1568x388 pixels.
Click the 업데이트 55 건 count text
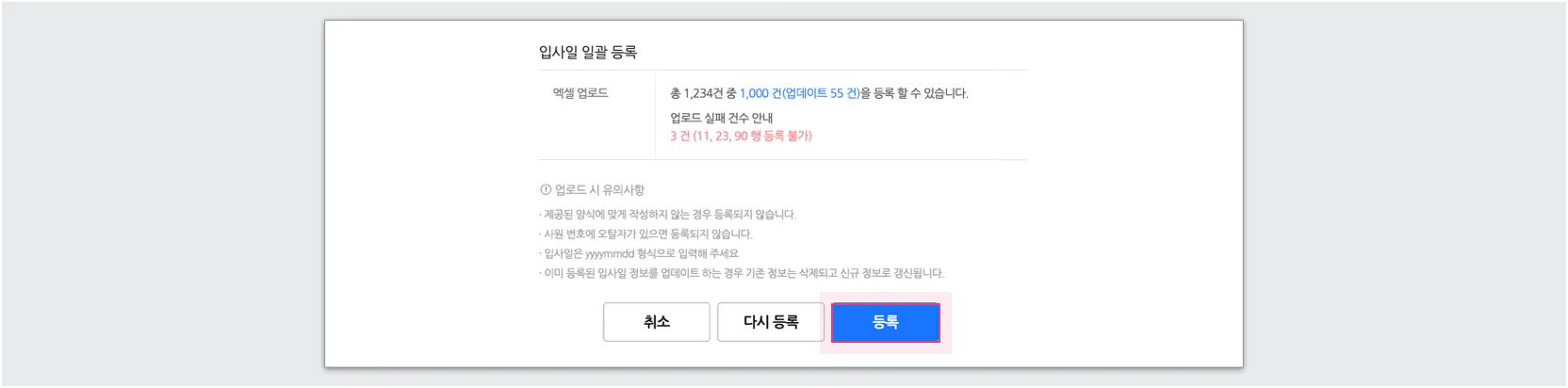point(821,93)
